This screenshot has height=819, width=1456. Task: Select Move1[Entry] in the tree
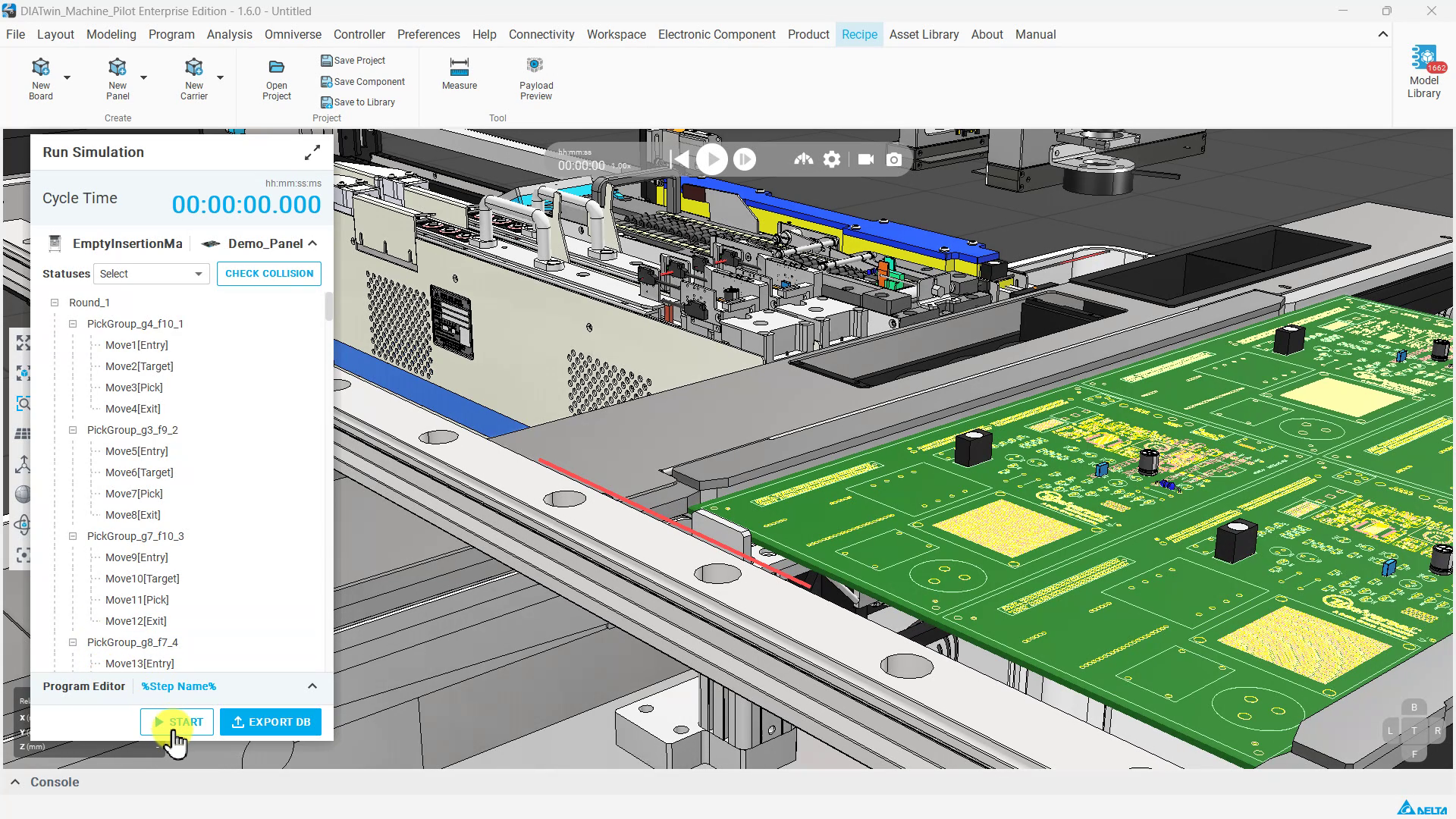pyautogui.click(x=136, y=345)
